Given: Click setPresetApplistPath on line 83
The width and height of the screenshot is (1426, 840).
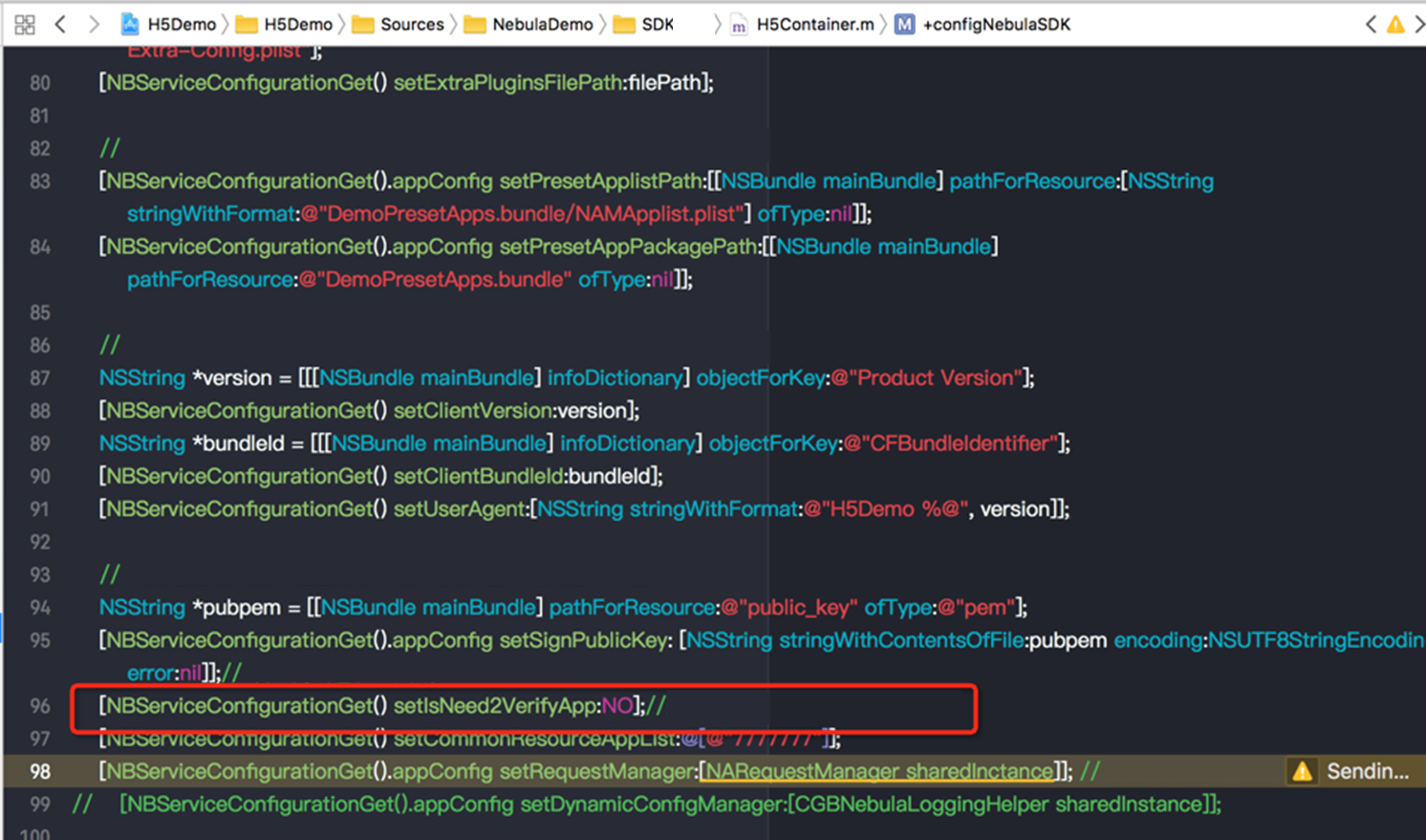Looking at the screenshot, I should pyautogui.click(x=601, y=182).
